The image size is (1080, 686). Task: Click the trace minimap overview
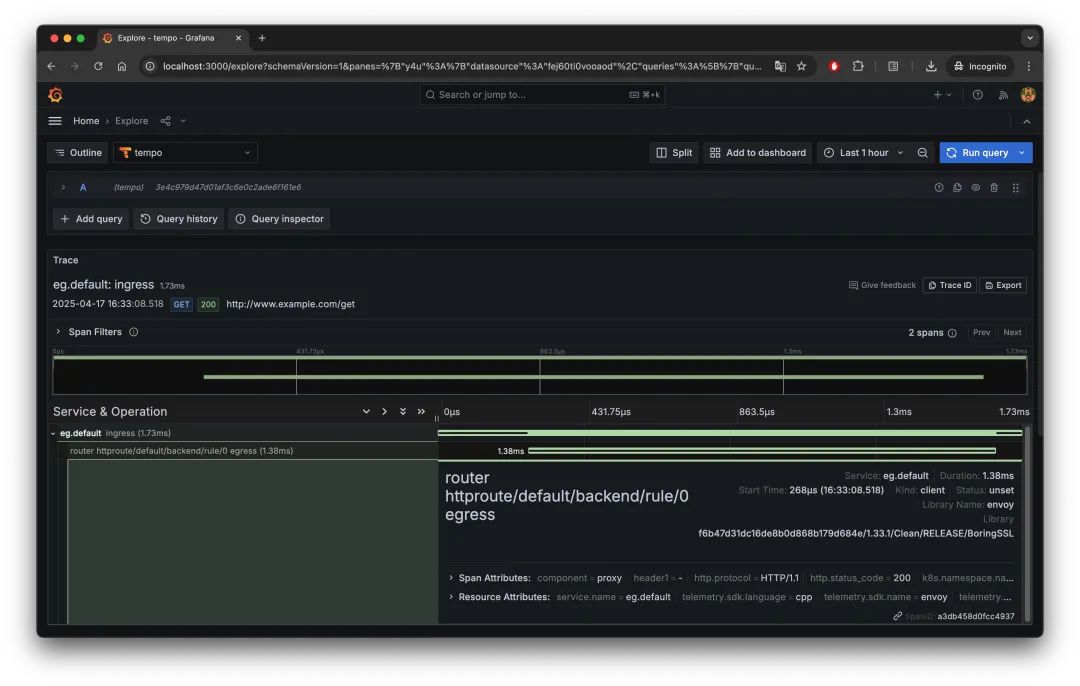(x=540, y=375)
